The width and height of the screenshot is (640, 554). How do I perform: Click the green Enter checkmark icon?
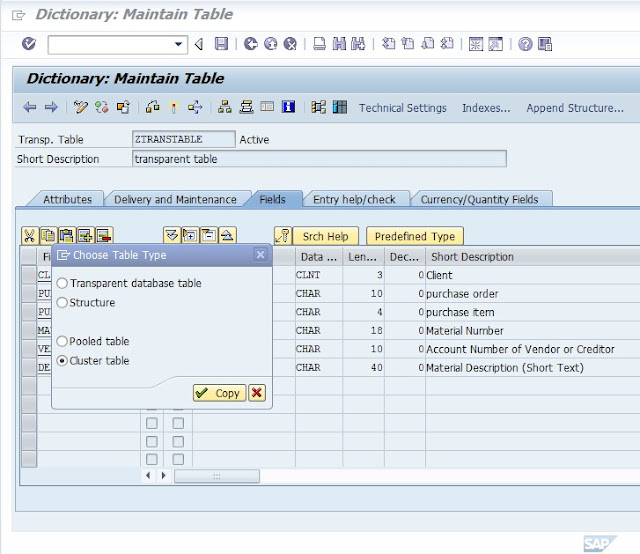29,43
